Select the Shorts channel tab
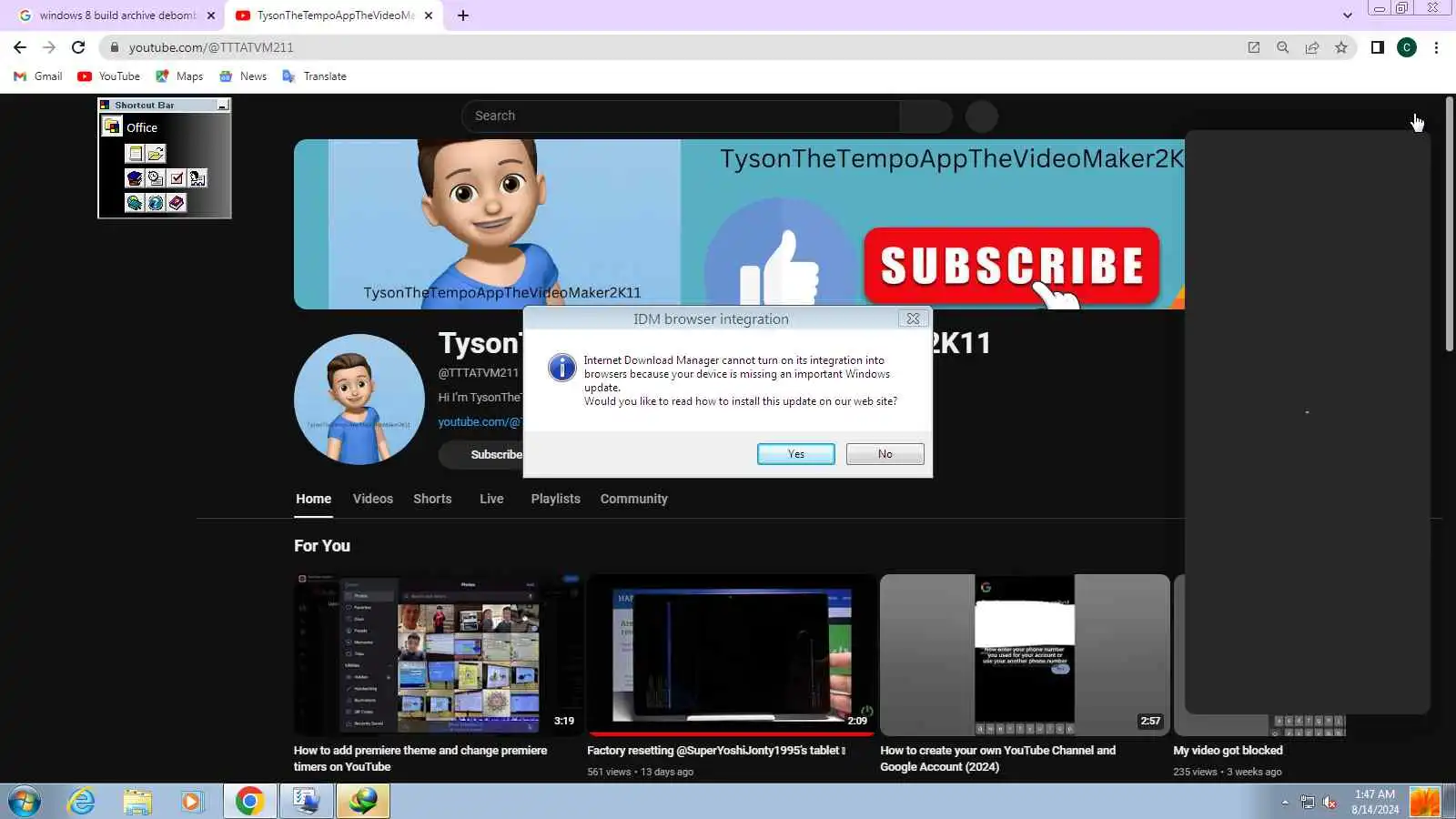The height and width of the screenshot is (819, 1456). (x=432, y=499)
